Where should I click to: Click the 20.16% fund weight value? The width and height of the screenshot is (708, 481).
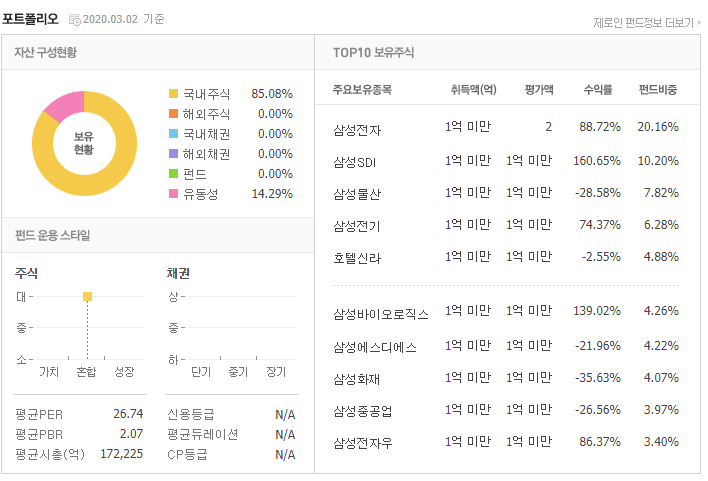pyautogui.click(x=658, y=127)
